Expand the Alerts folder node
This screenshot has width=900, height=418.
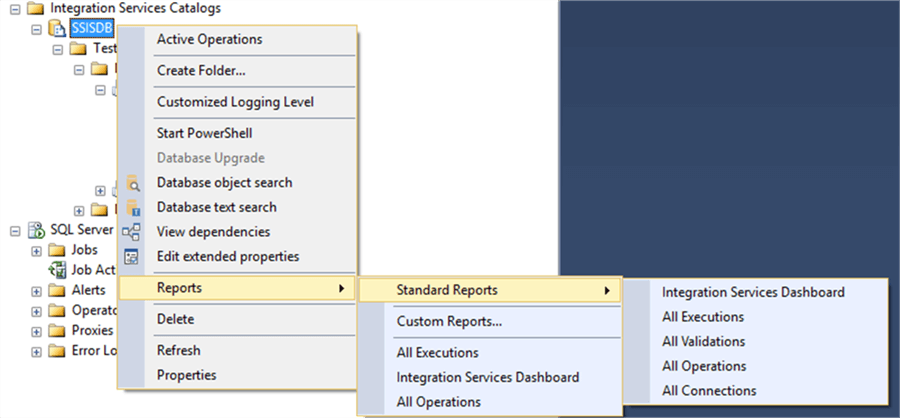point(37,291)
